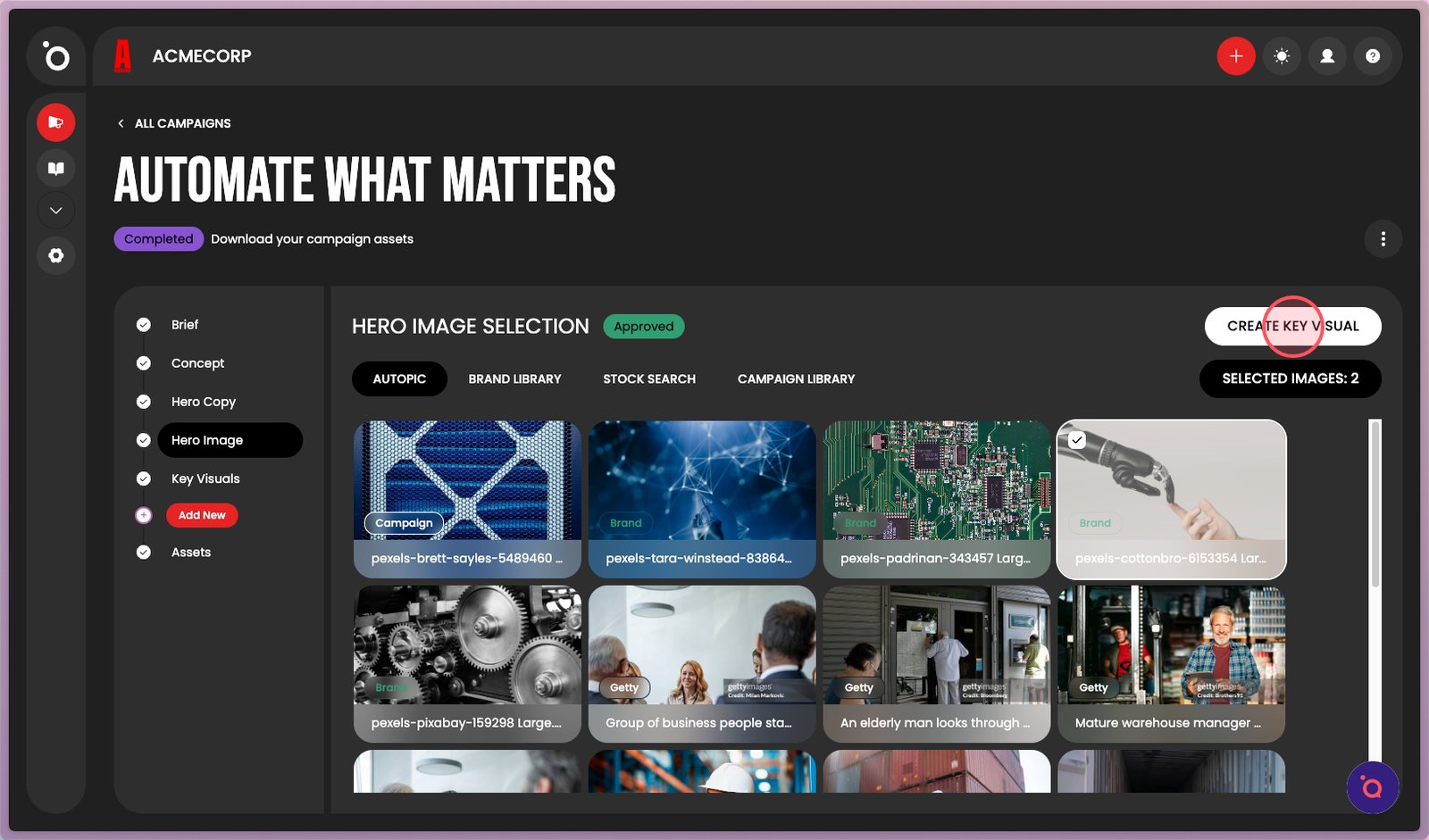Open the ACMECORP red brand logo

click(123, 56)
